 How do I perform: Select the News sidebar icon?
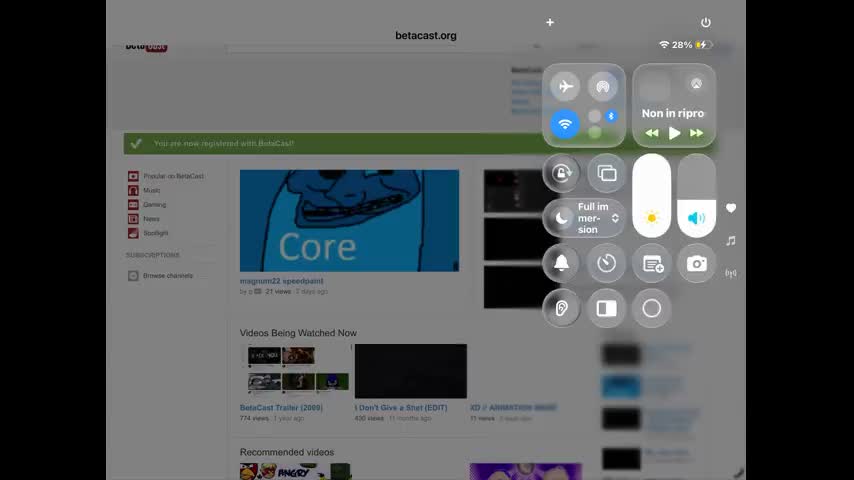click(133, 218)
